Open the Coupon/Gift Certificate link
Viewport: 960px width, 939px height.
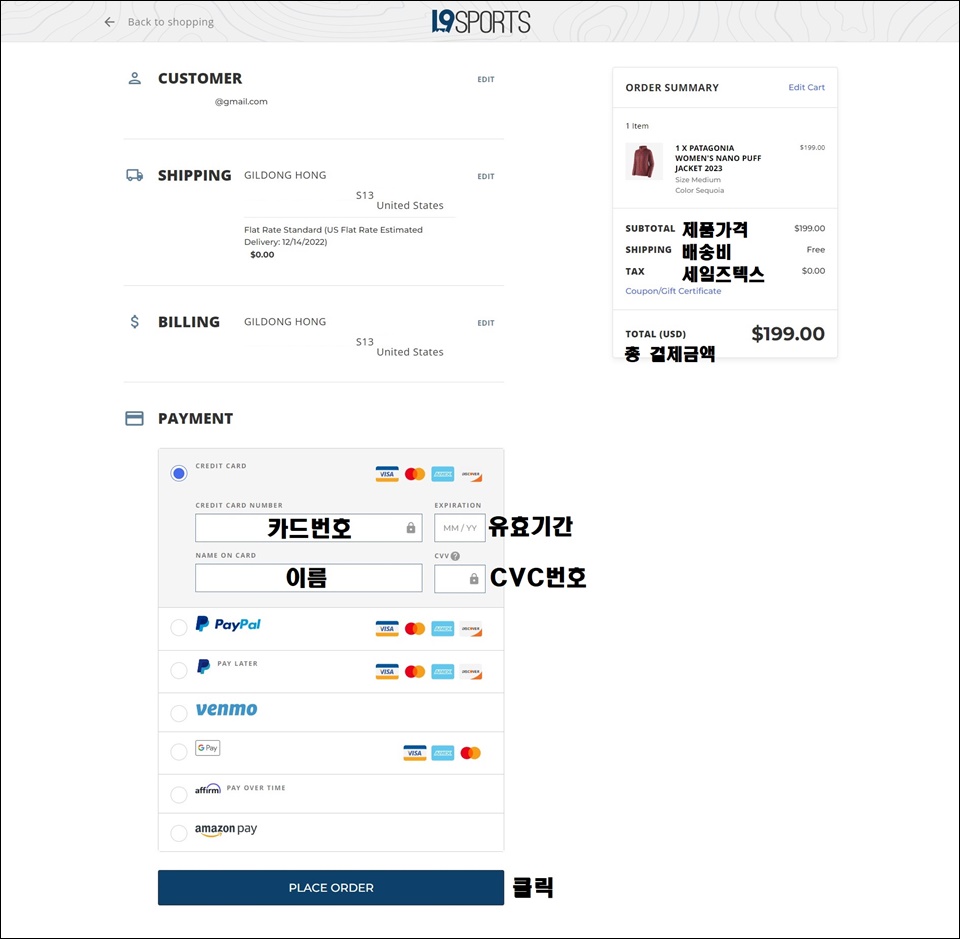pyautogui.click(x=673, y=291)
